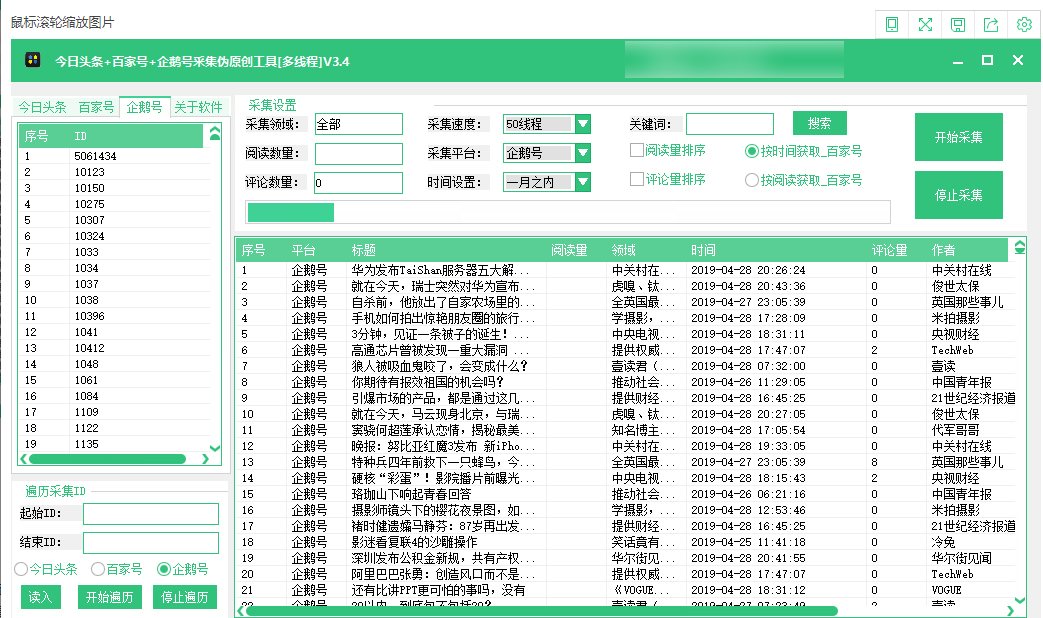Screen dimensions: 1043x618
Task: Click the 起始ID input field
Action: 151,514
